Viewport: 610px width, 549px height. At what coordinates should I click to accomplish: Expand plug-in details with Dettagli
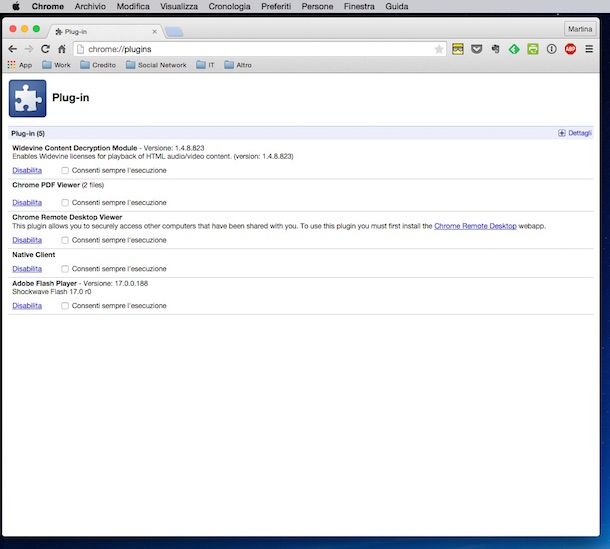pyautogui.click(x=575, y=133)
